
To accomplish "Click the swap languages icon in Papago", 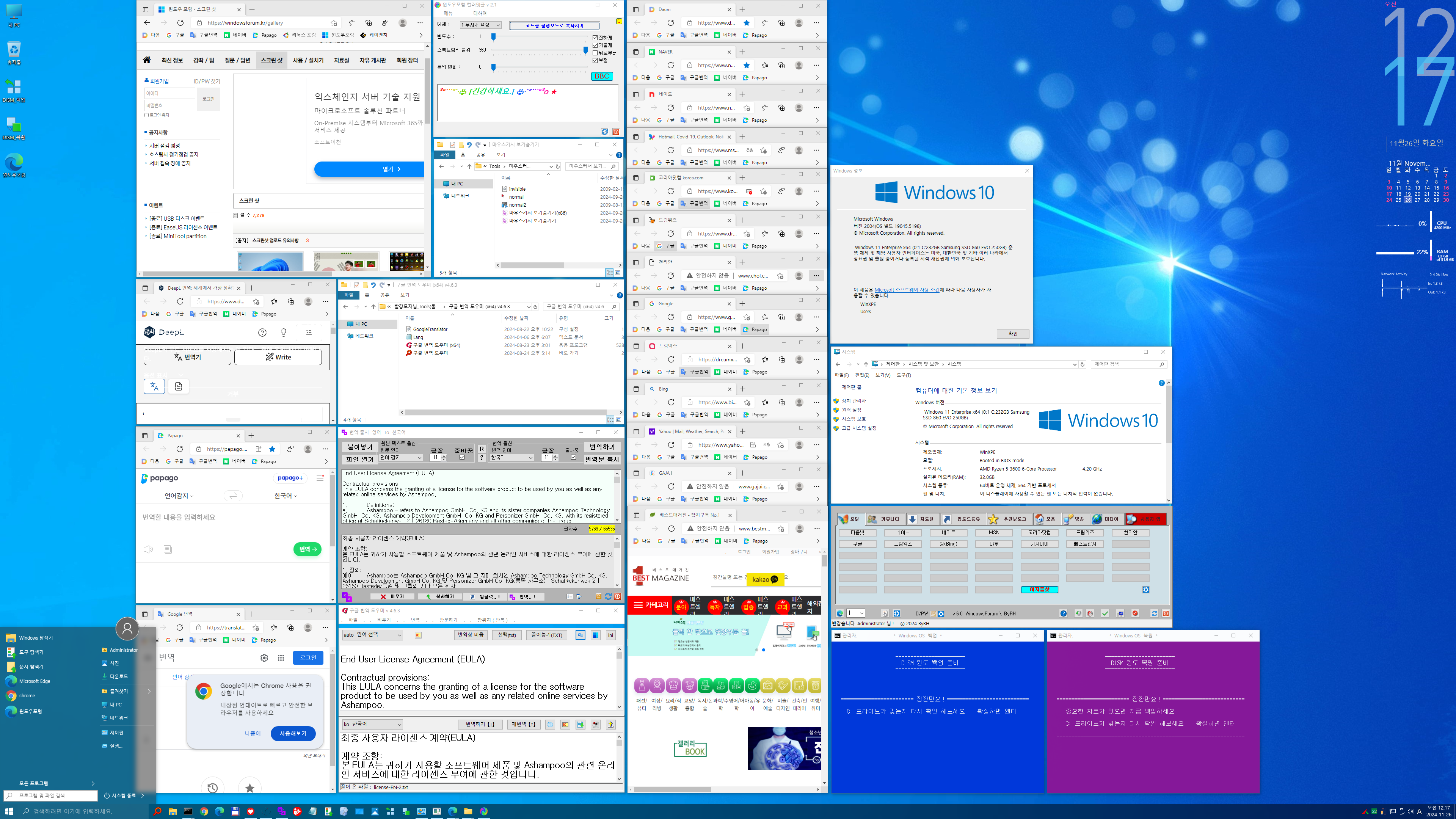I will tap(233, 496).
